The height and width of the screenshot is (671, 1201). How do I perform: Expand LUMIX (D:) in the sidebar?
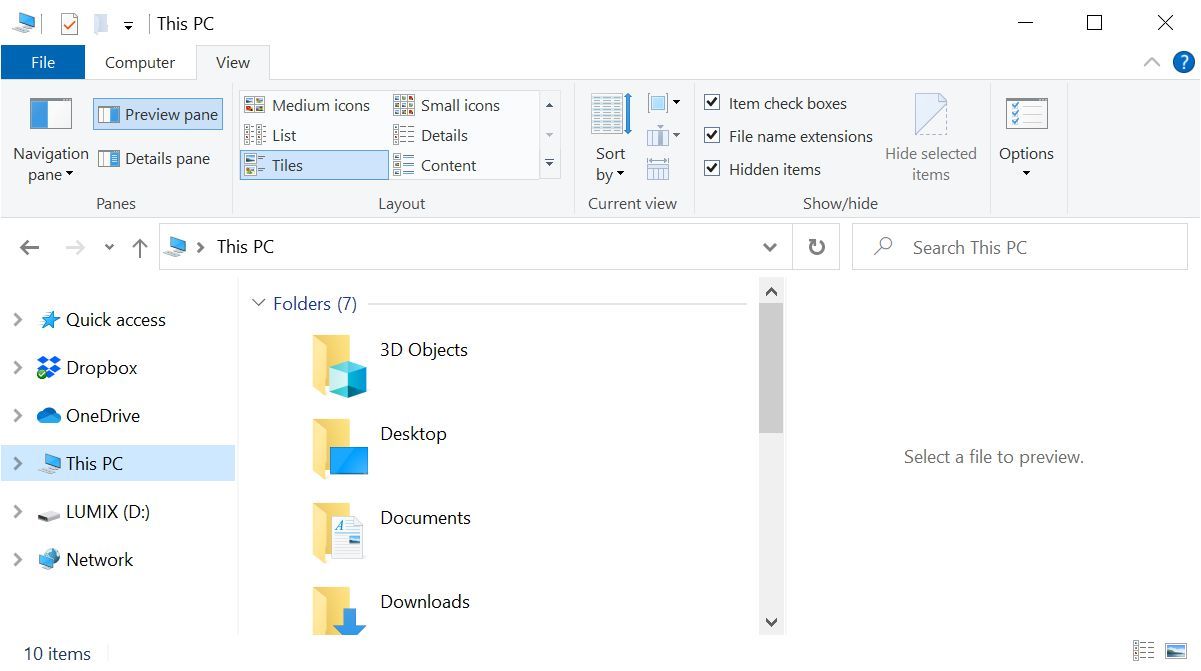17,511
